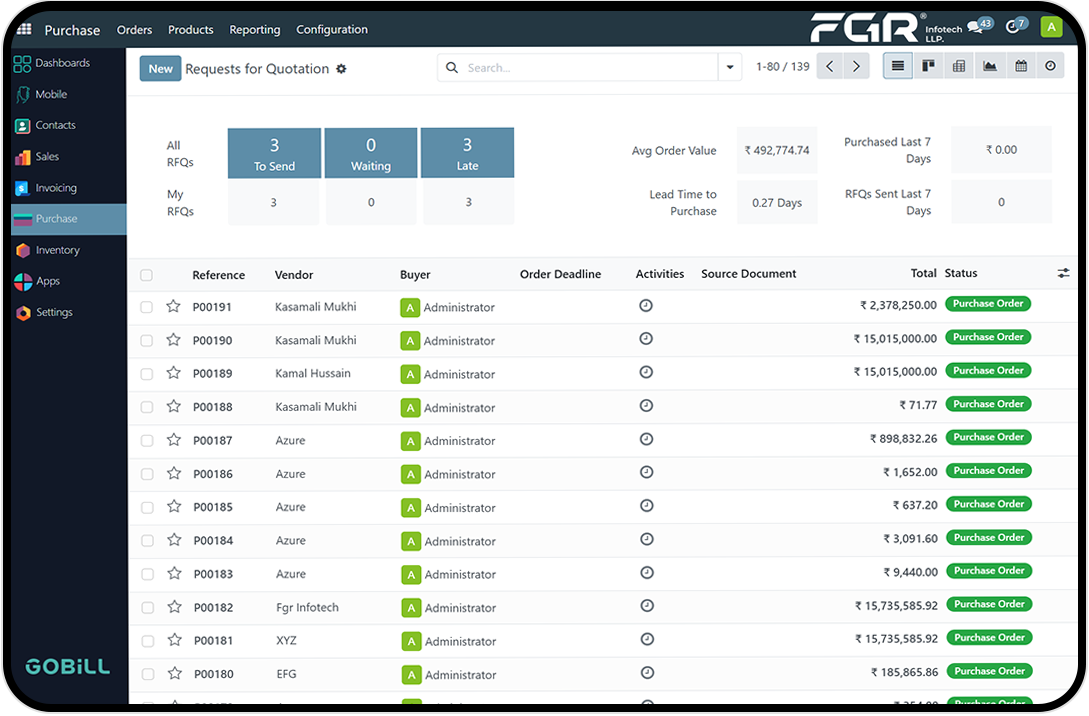This screenshot has width=1089, height=716.
Task: Switch to Activity view clock icon
Action: click(x=1050, y=67)
